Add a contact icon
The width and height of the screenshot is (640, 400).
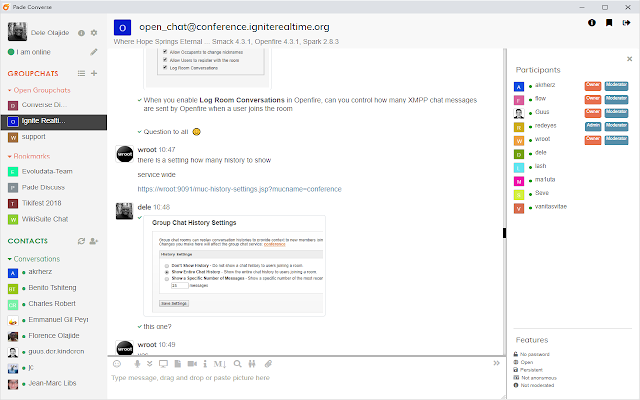pos(94,241)
